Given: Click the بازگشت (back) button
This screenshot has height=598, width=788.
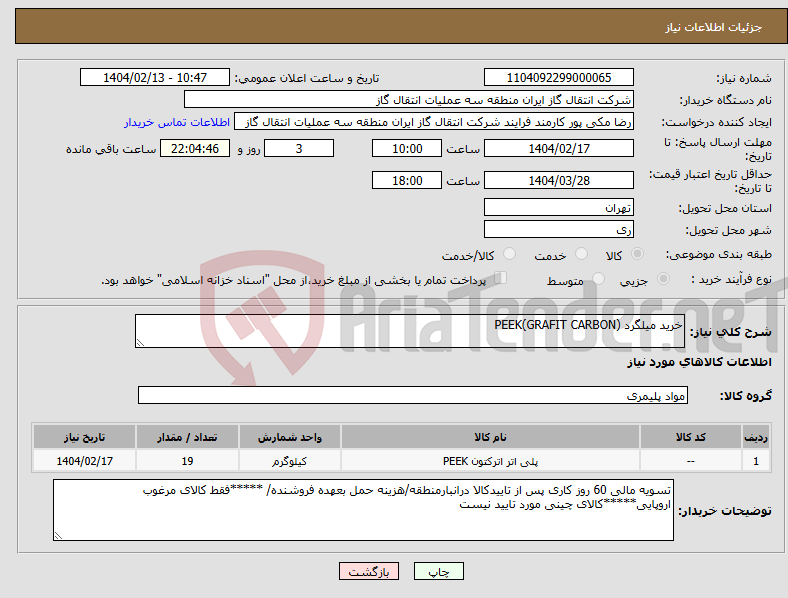Looking at the screenshot, I should pyautogui.click(x=369, y=571).
